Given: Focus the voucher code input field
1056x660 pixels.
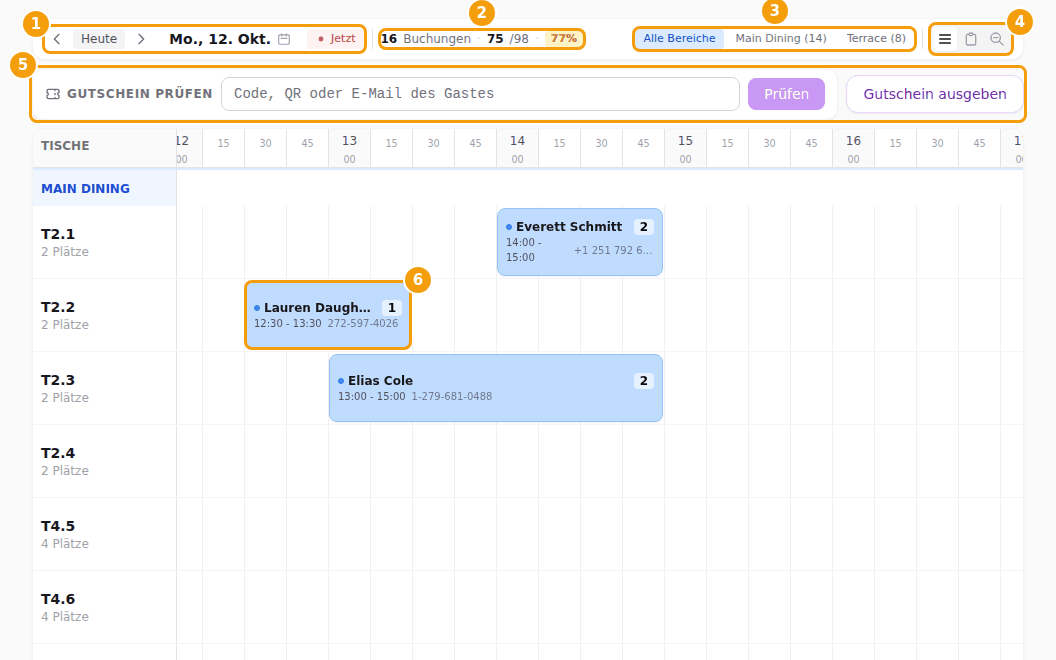Looking at the screenshot, I should tap(480, 94).
